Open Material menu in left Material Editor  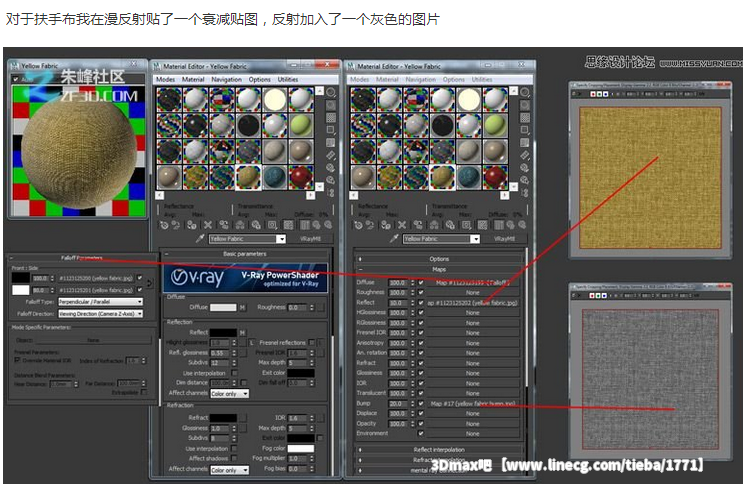(193, 79)
